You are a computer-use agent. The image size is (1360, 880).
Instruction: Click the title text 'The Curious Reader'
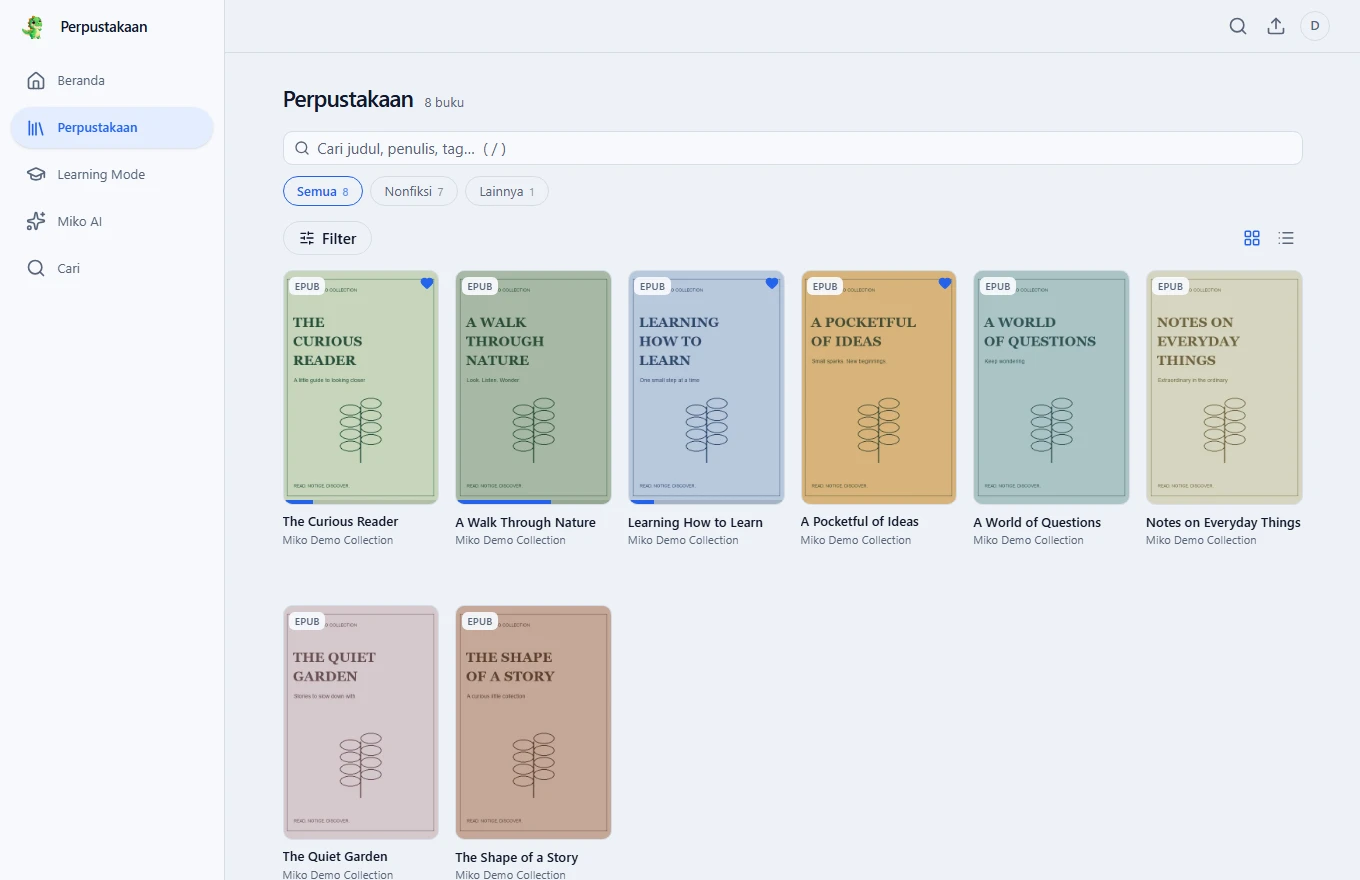pos(341,522)
